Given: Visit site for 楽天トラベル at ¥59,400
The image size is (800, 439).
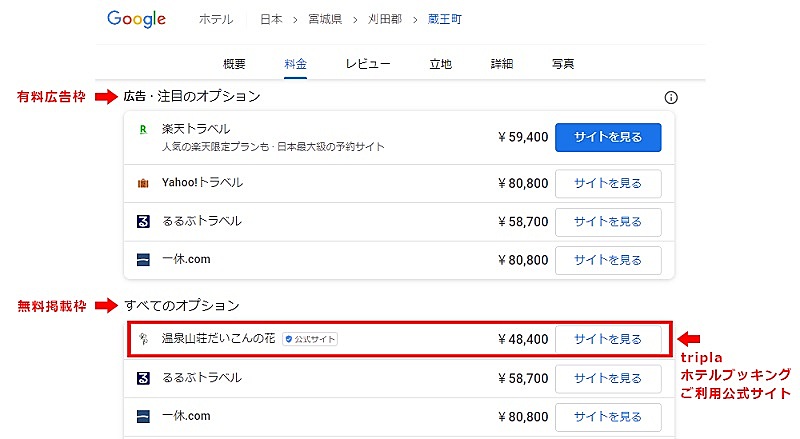Looking at the screenshot, I should tap(608, 137).
